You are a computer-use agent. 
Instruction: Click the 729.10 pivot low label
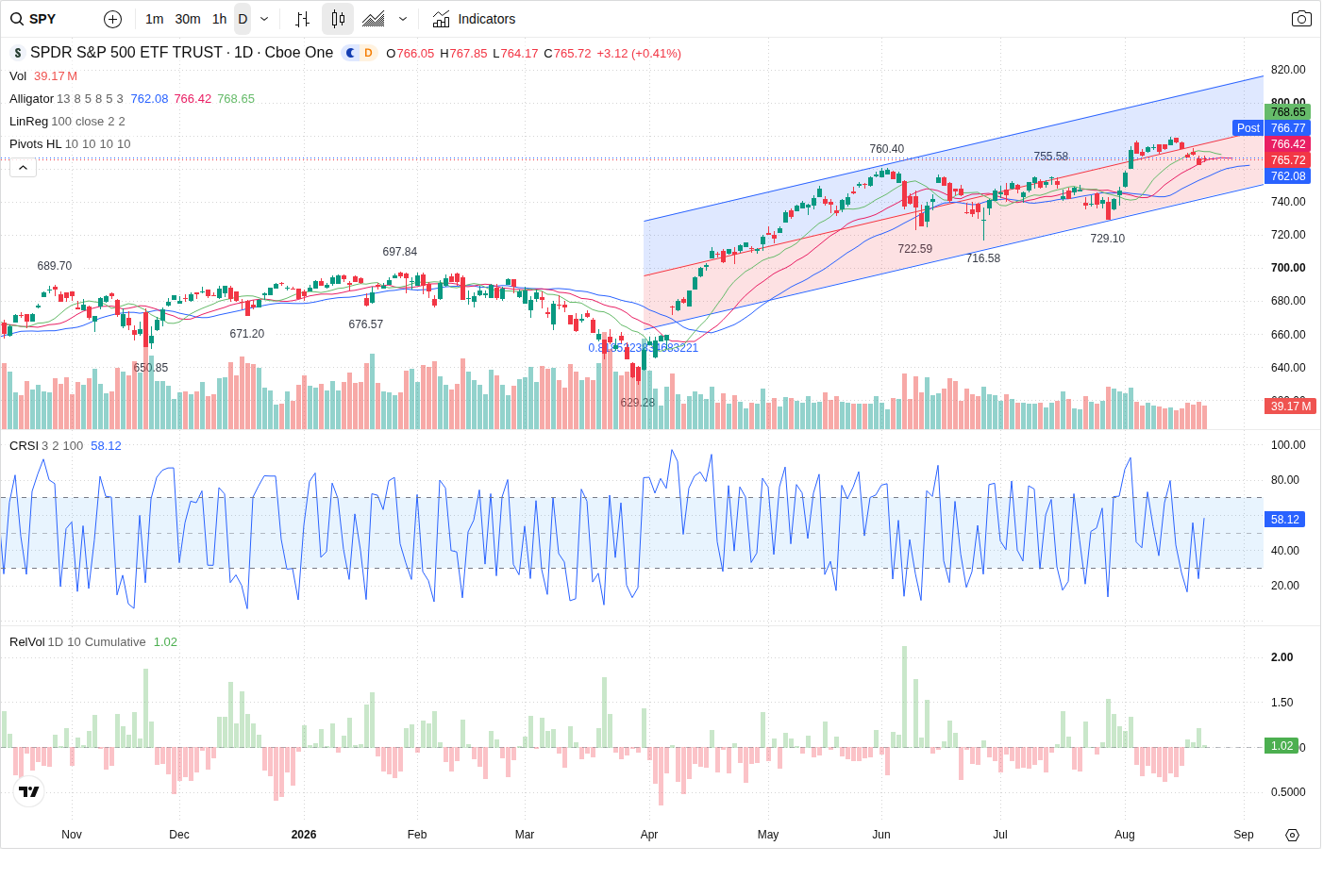(1108, 239)
